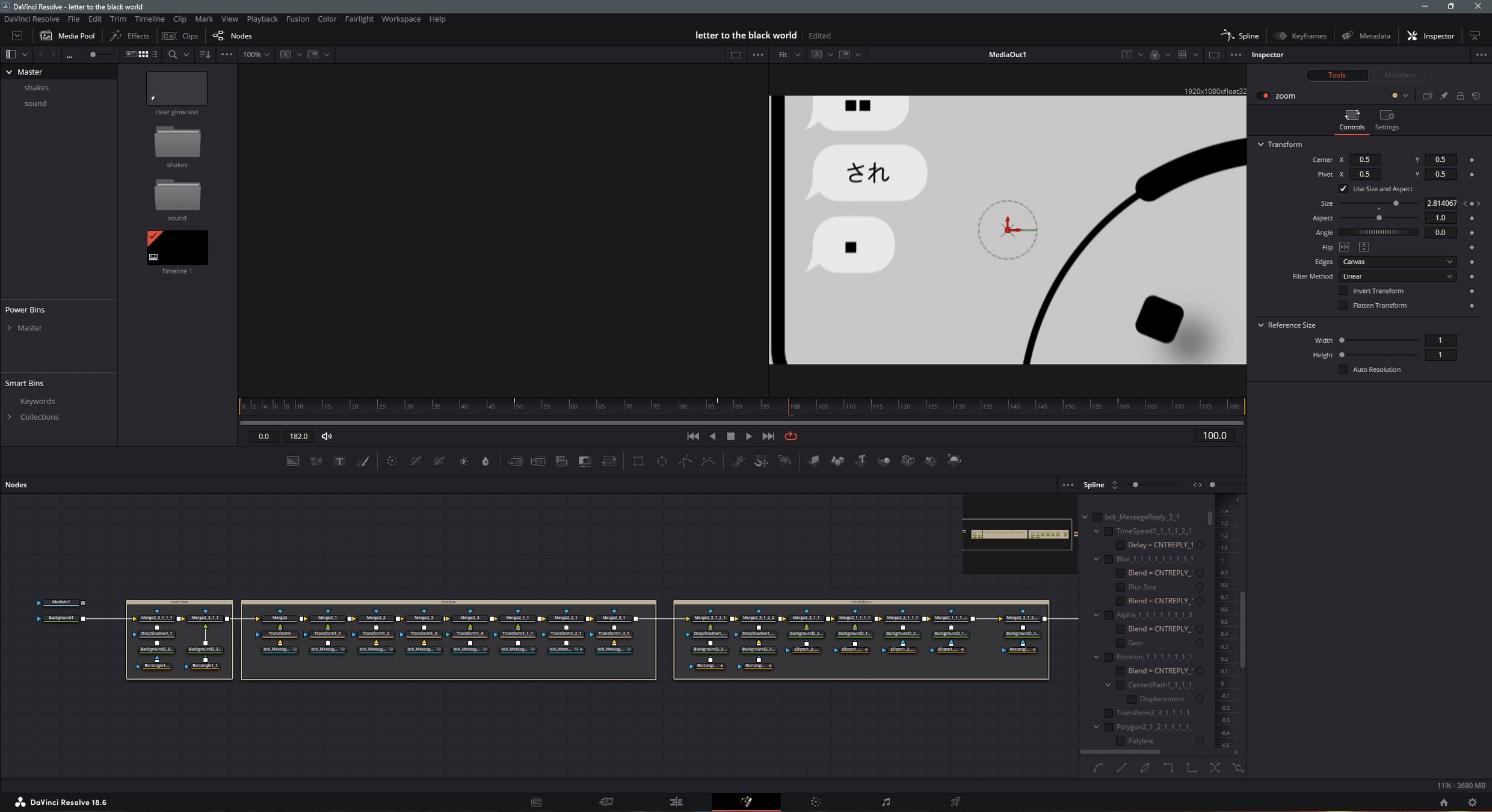The width and height of the screenshot is (1492, 812).
Task: Open the Fusion menu
Action: point(297,19)
